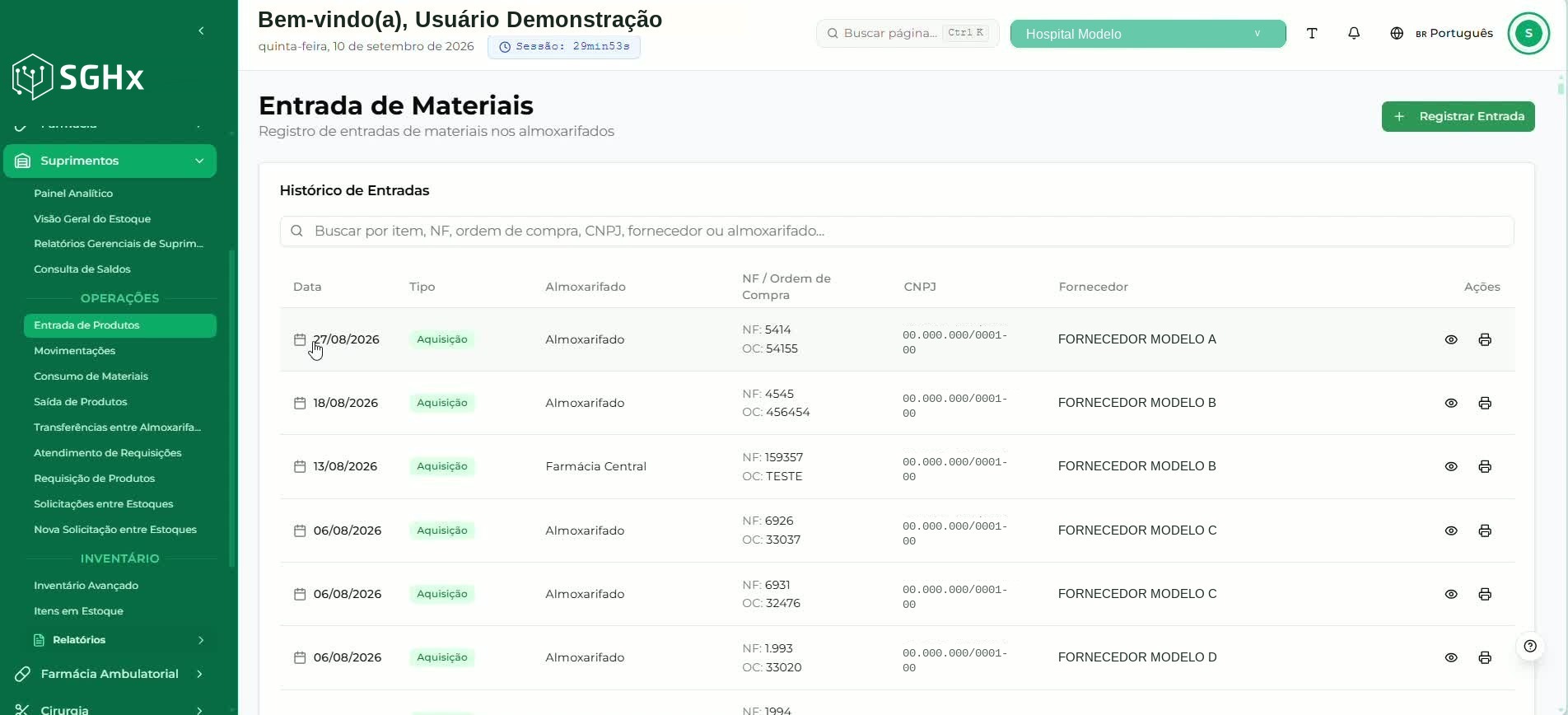Viewport: 1568px width, 715px height.
Task: View details of the 18/08/2026 entry
Action: point(1451,403)
